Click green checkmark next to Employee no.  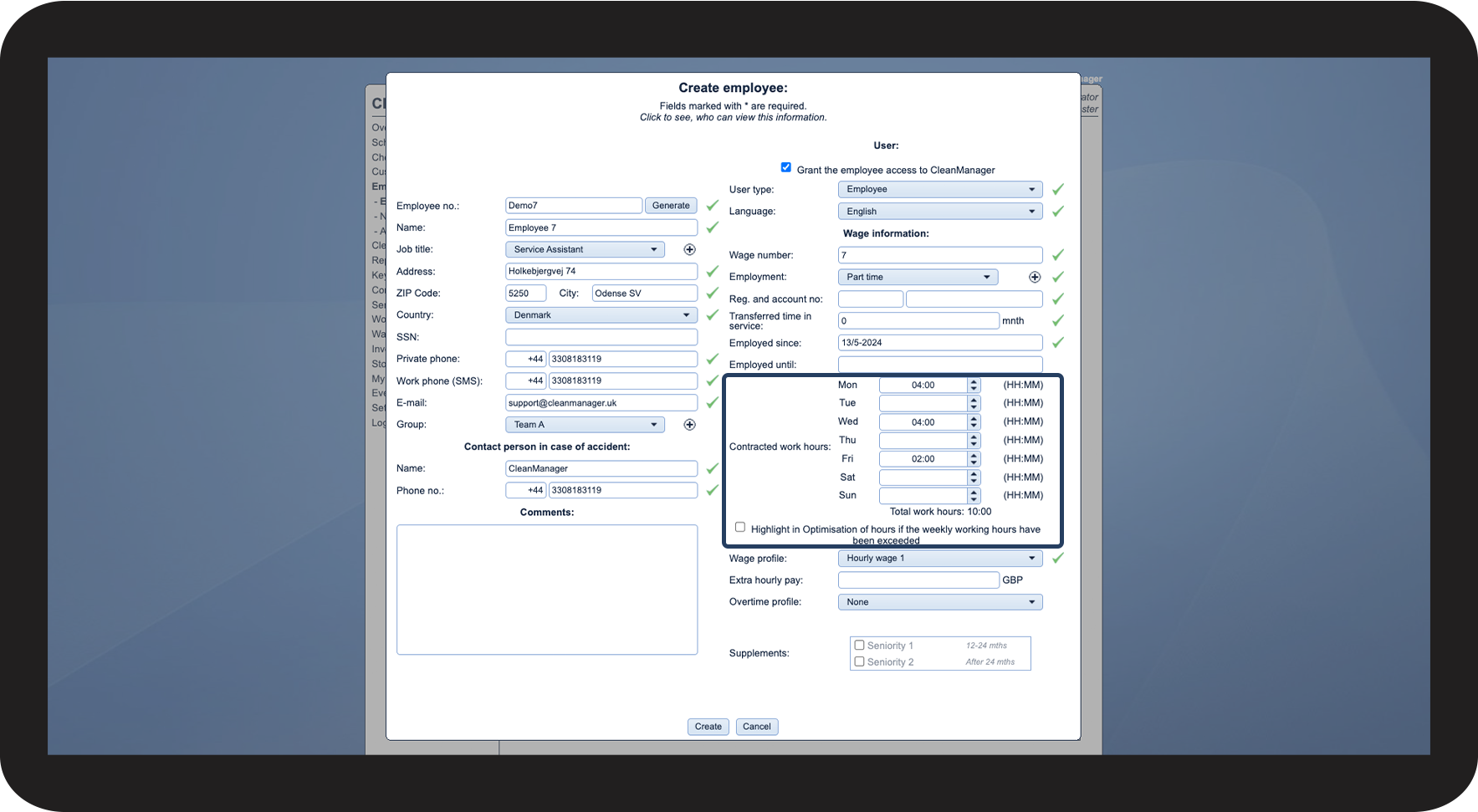point(713,205)
